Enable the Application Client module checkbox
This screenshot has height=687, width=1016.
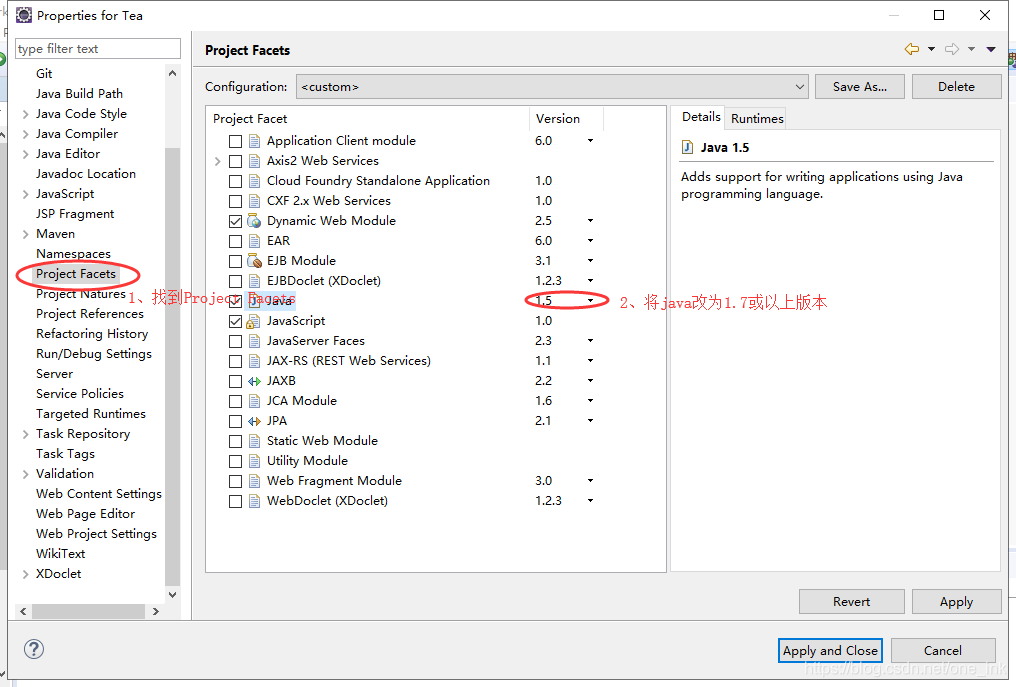tap(235, 141)
